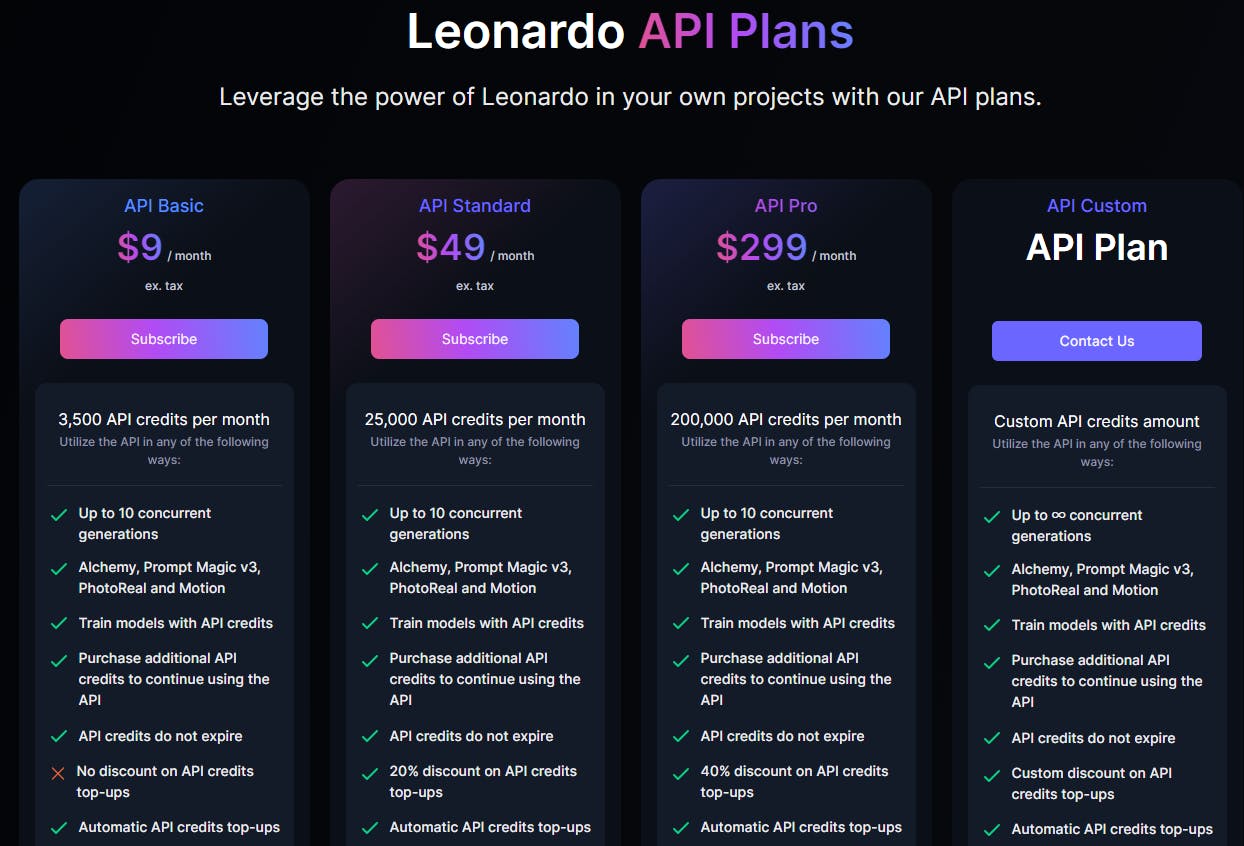Click checkmark beside 20% discount on API credits
Screen dimensions: 1244x846
click(370, 773)
